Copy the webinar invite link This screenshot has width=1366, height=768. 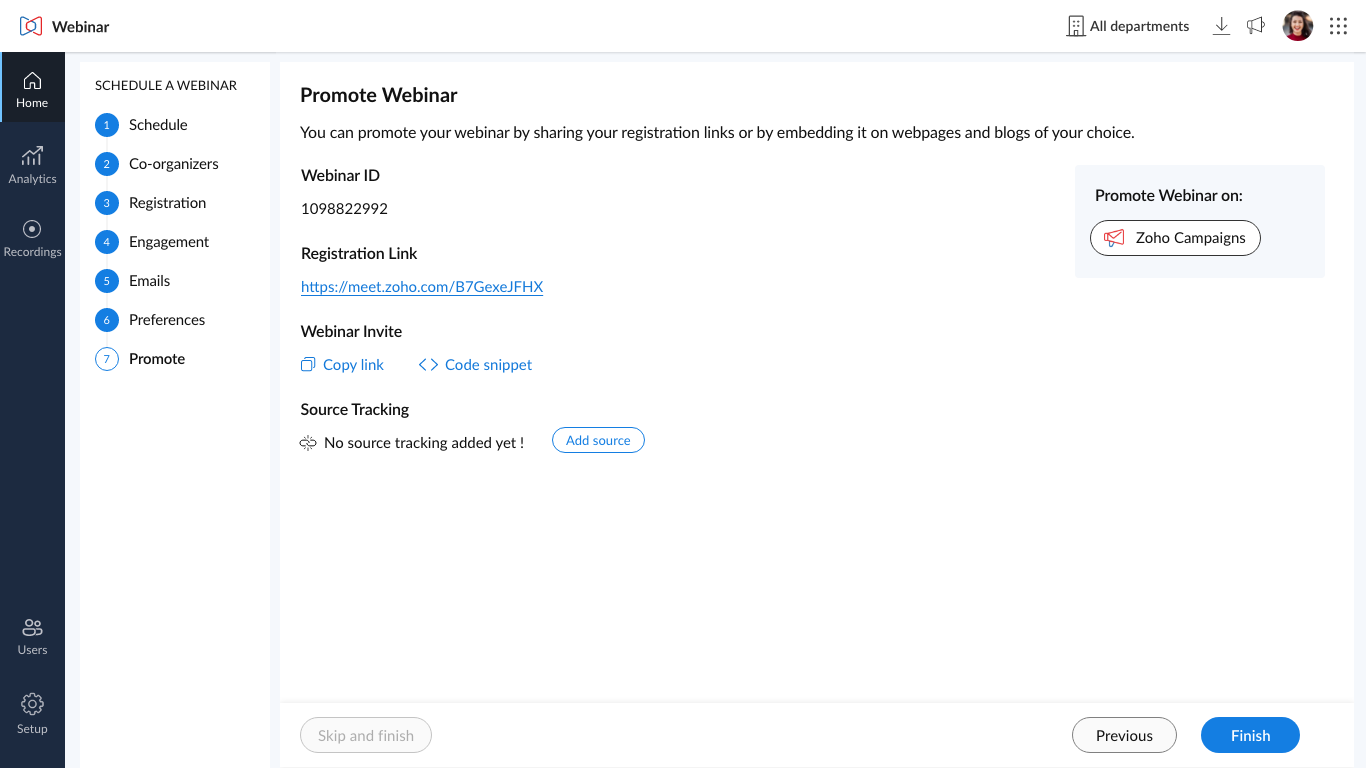coord(342,365)
